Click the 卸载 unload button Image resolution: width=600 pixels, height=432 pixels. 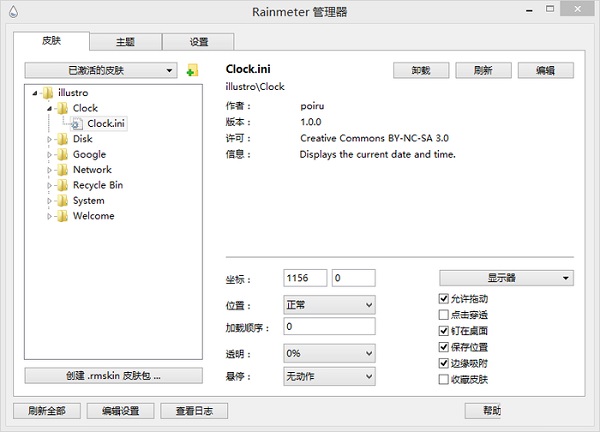click(x=421, y=70)
